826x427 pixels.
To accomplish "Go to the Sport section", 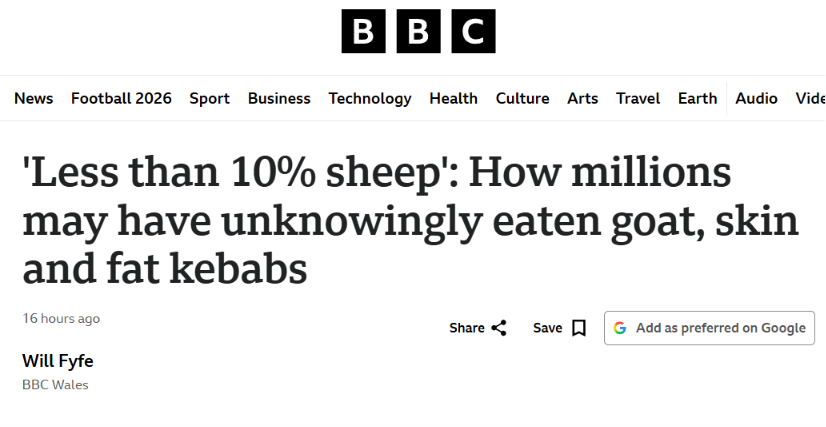I will (x=210, y=98).
